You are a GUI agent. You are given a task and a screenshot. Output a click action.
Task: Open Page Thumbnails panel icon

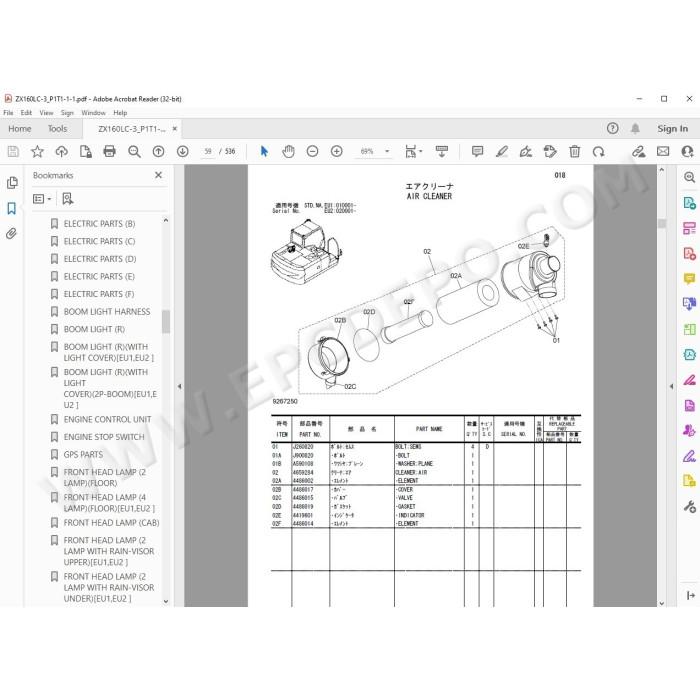tap(12, 183)
